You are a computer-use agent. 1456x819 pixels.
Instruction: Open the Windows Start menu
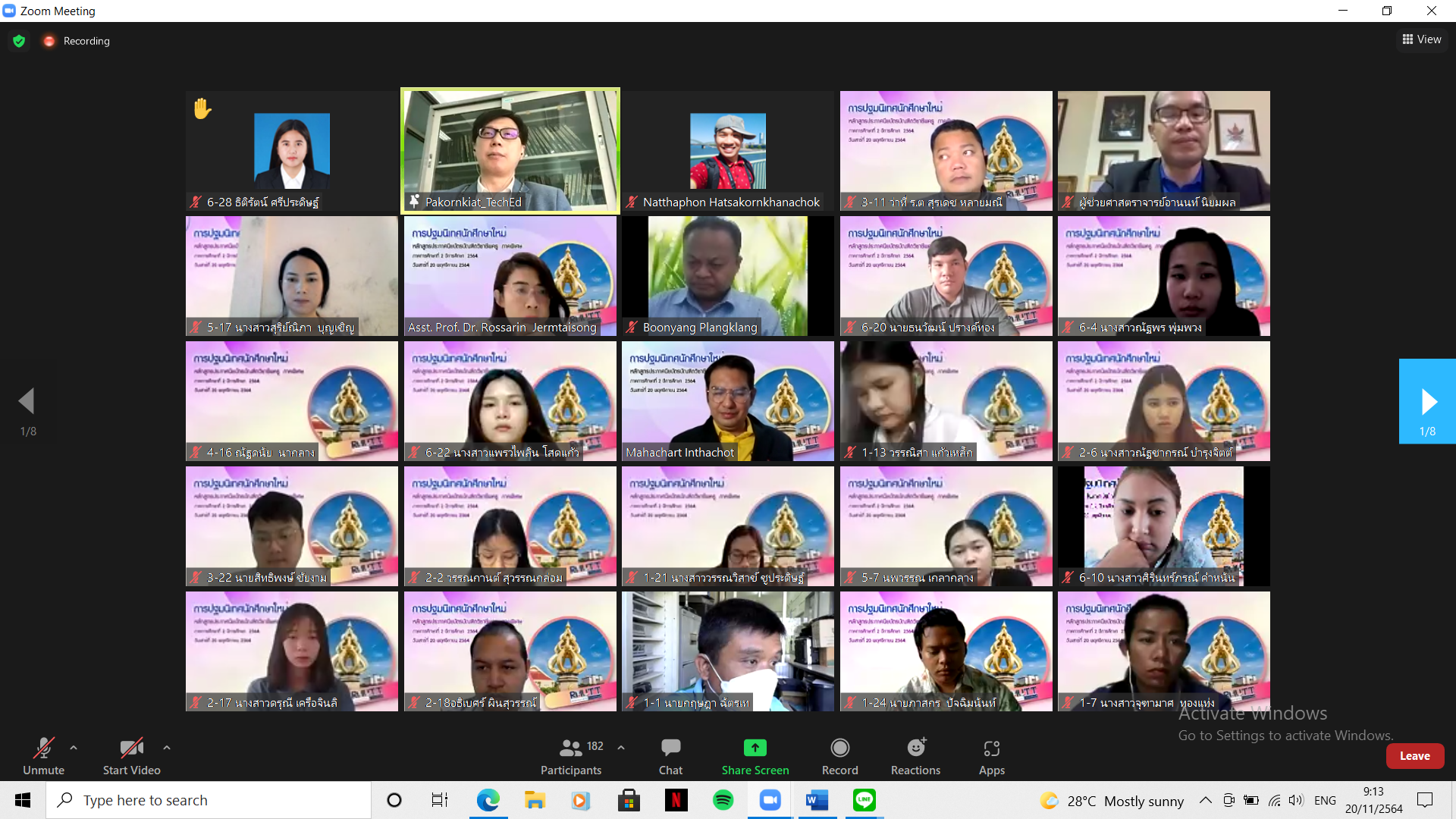(x=23, y=800)
